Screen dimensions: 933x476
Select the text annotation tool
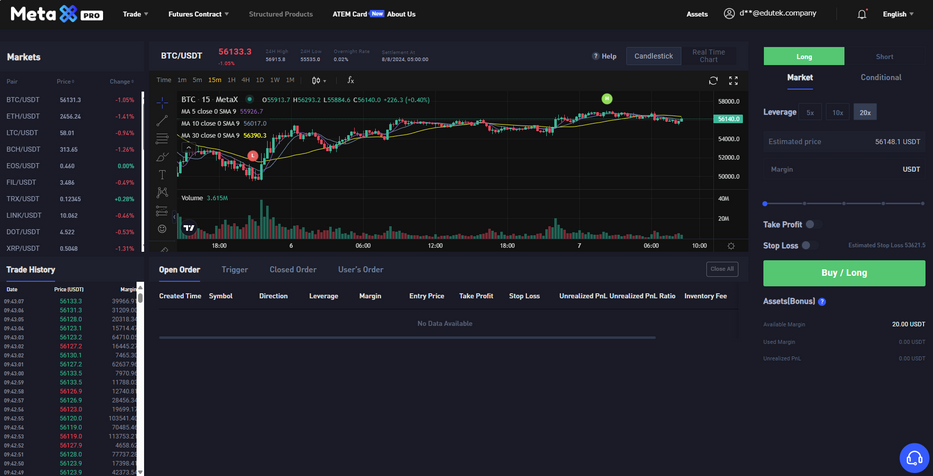pyautogui.click(x=162, y=174)
